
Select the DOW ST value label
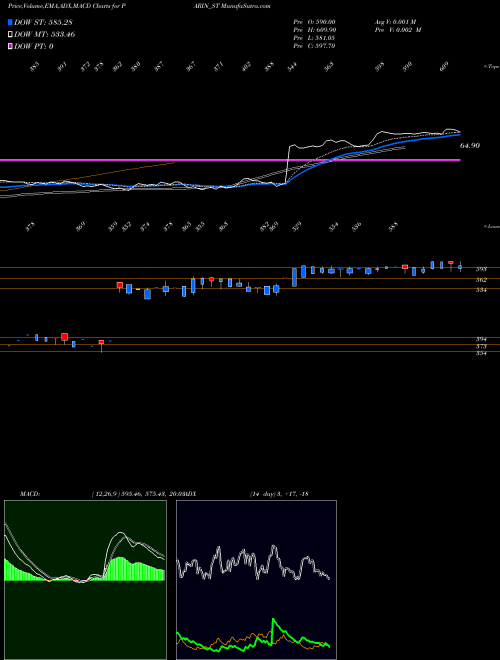pos(43,23)
